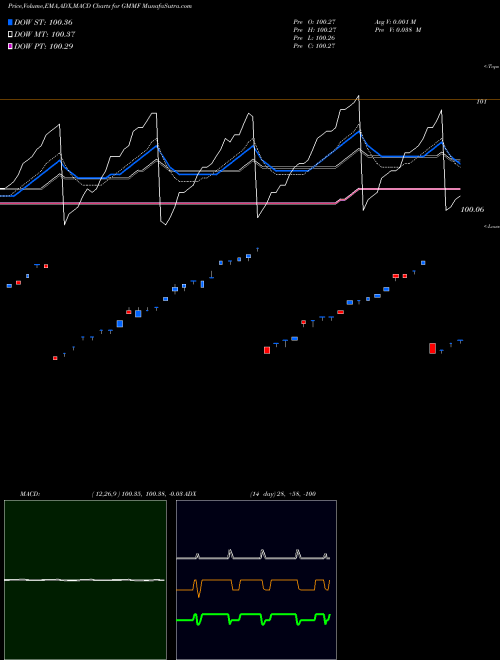The image size is (500, 660).
Task: Select the 'DOW ST: 100.36' legend text
Action: click(43, 22)
